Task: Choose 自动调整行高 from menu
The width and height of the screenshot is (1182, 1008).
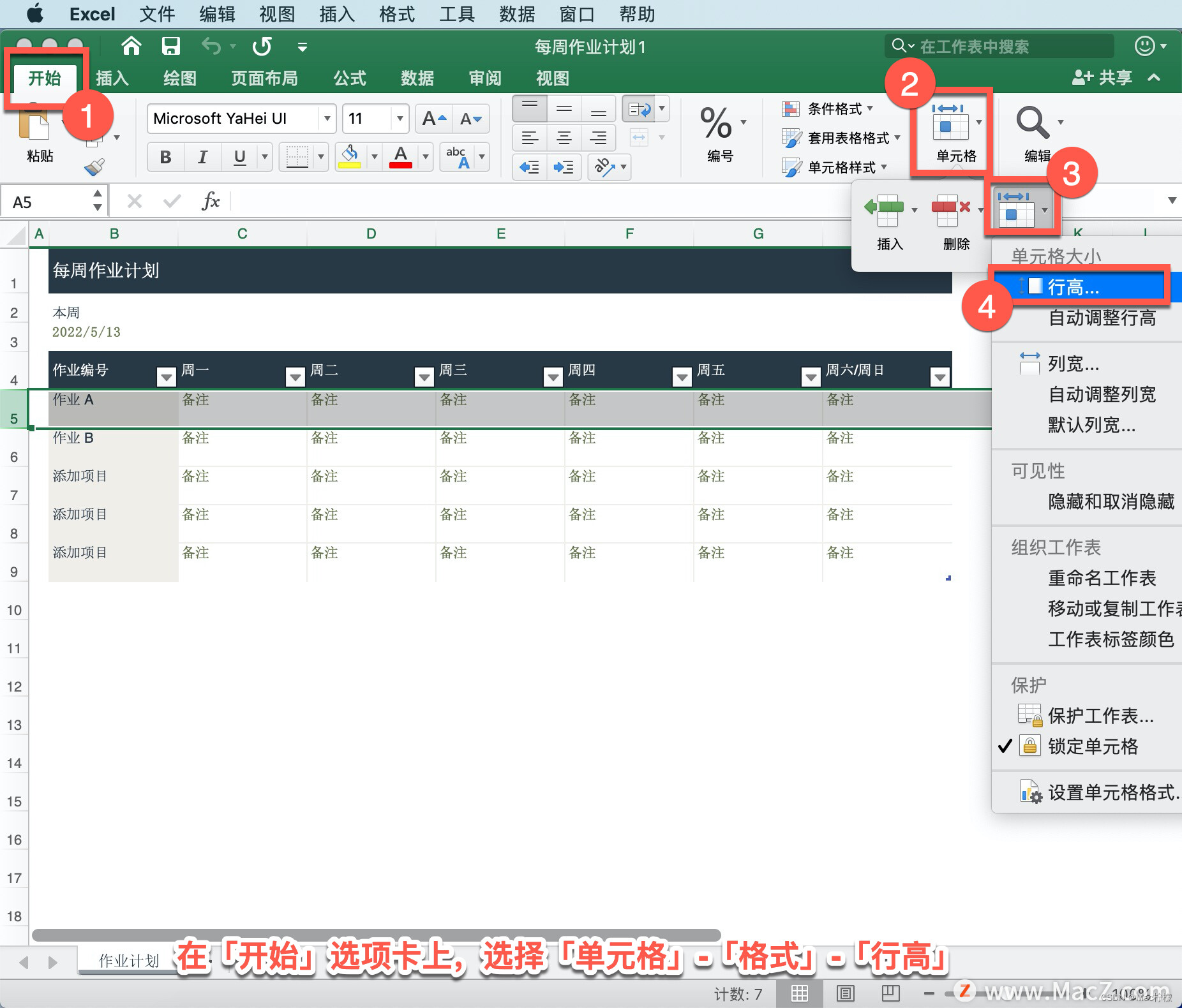Action: [1102, 317]
